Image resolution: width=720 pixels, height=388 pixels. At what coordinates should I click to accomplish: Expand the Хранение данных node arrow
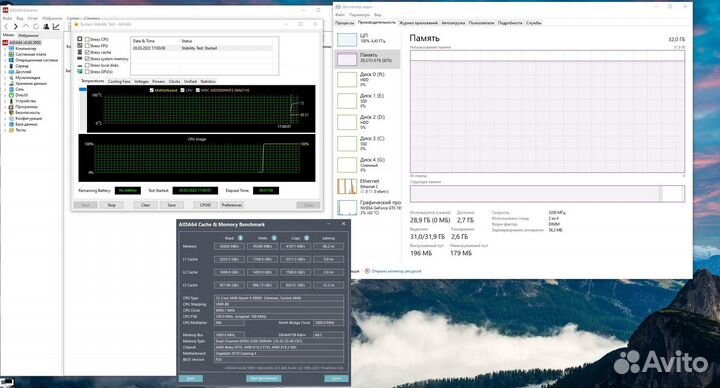click(x=5, y=84)
